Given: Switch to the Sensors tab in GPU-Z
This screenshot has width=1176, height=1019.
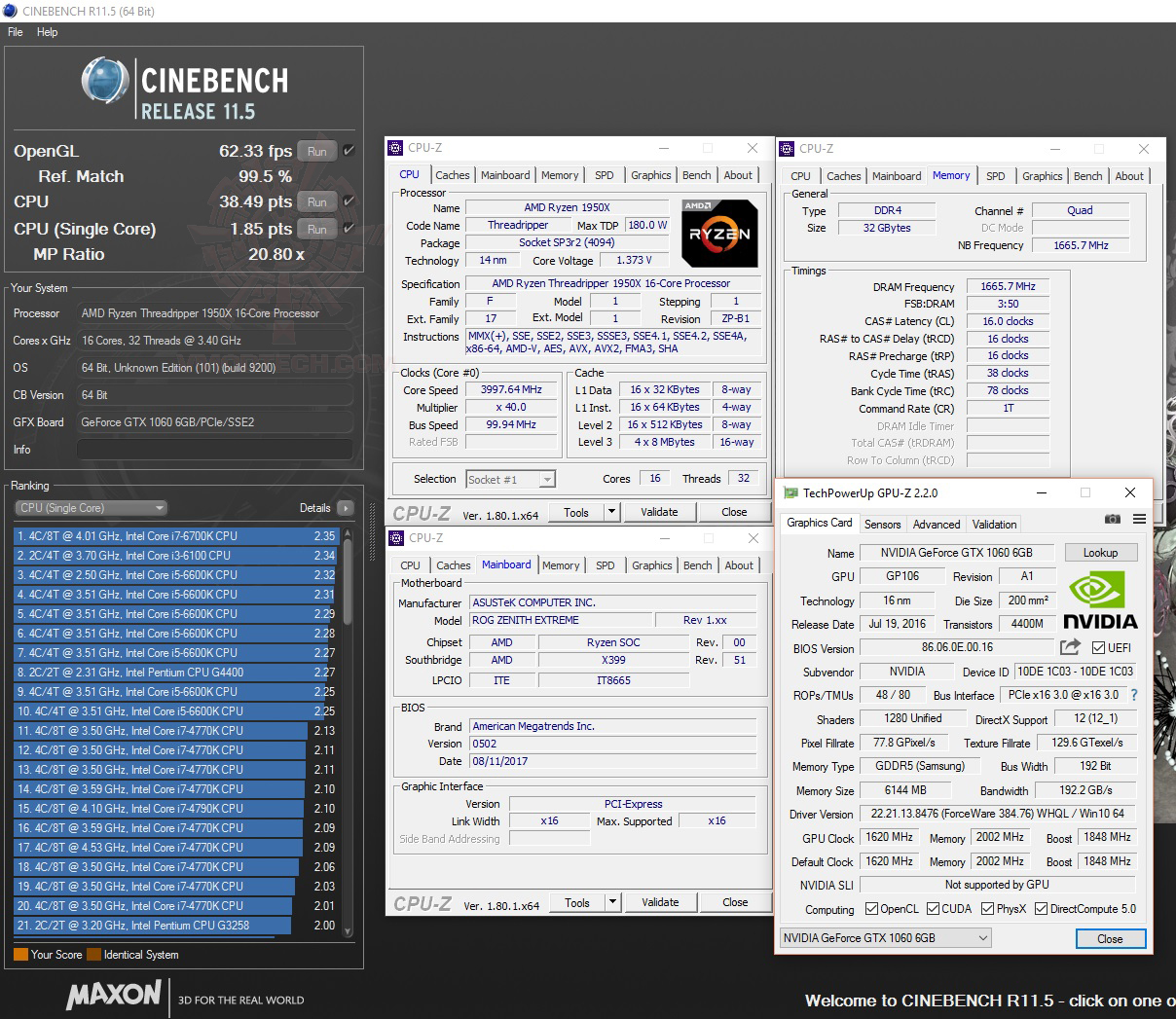Looking at the screenshot, I should tap(883, 524).
